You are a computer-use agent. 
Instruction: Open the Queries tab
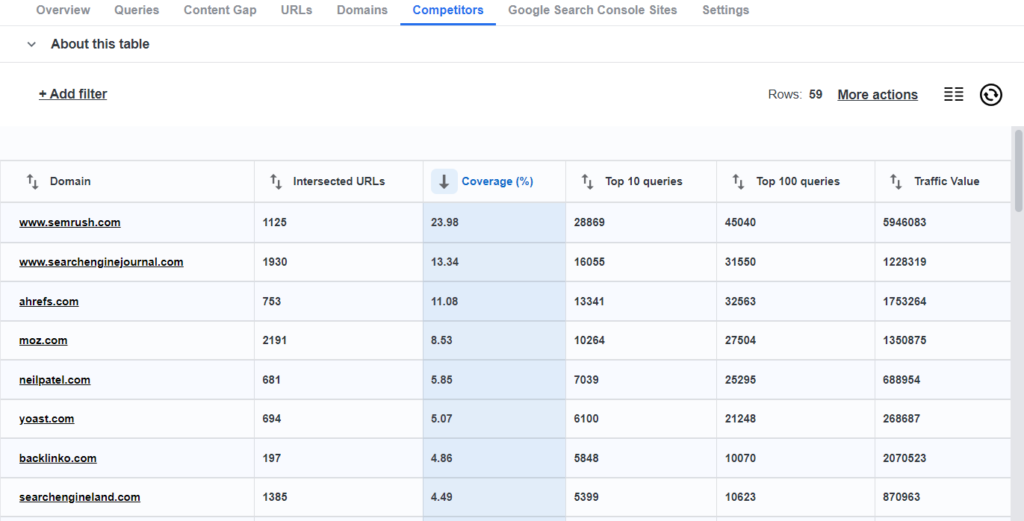click(x=136, y=10)
